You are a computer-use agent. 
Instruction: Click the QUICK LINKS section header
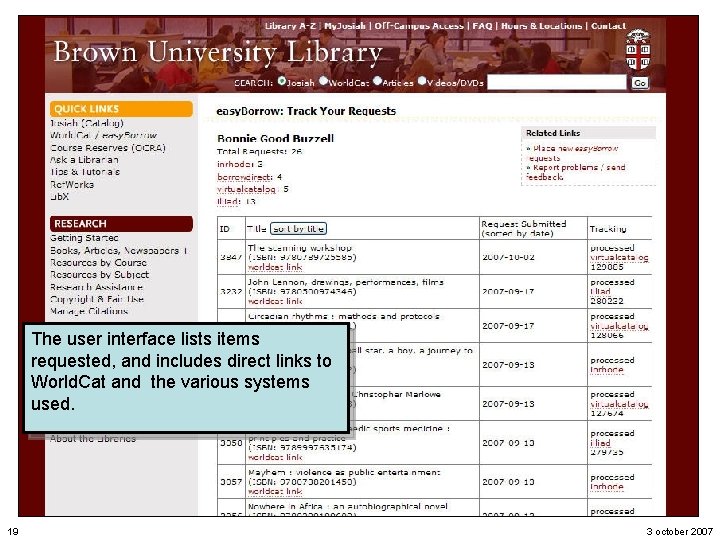click(x=121, y=109)
